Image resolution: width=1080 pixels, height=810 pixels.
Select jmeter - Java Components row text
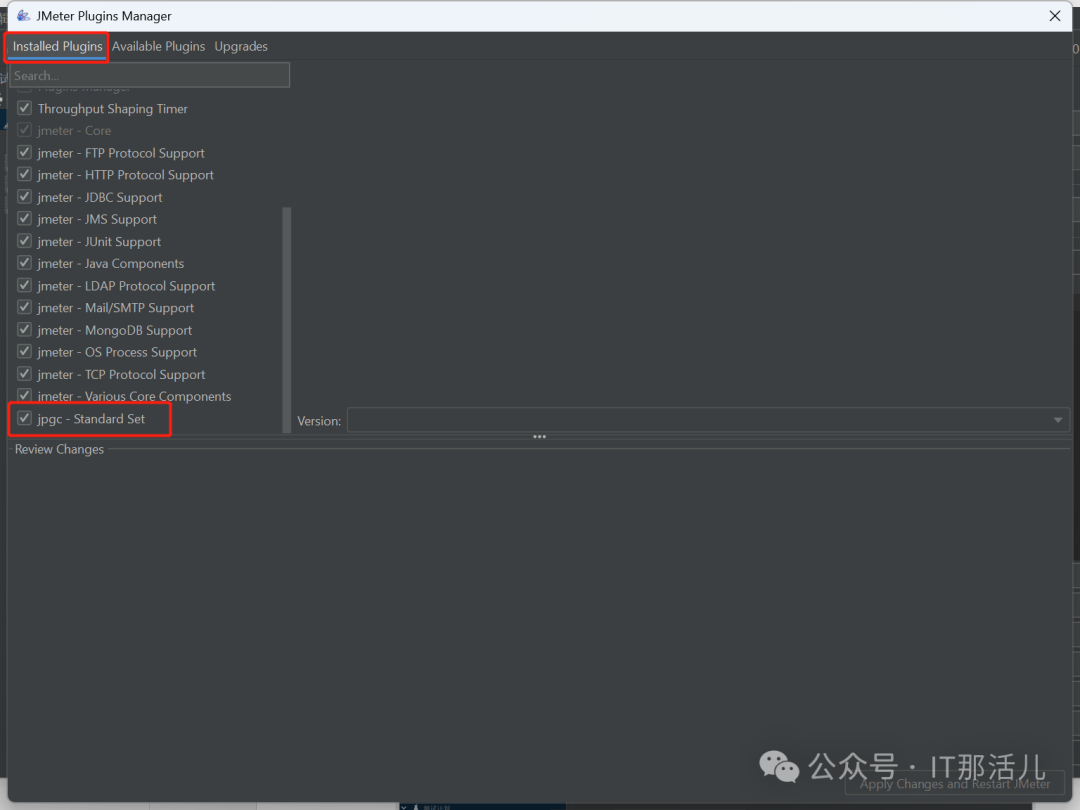click(x=111, y=264)
